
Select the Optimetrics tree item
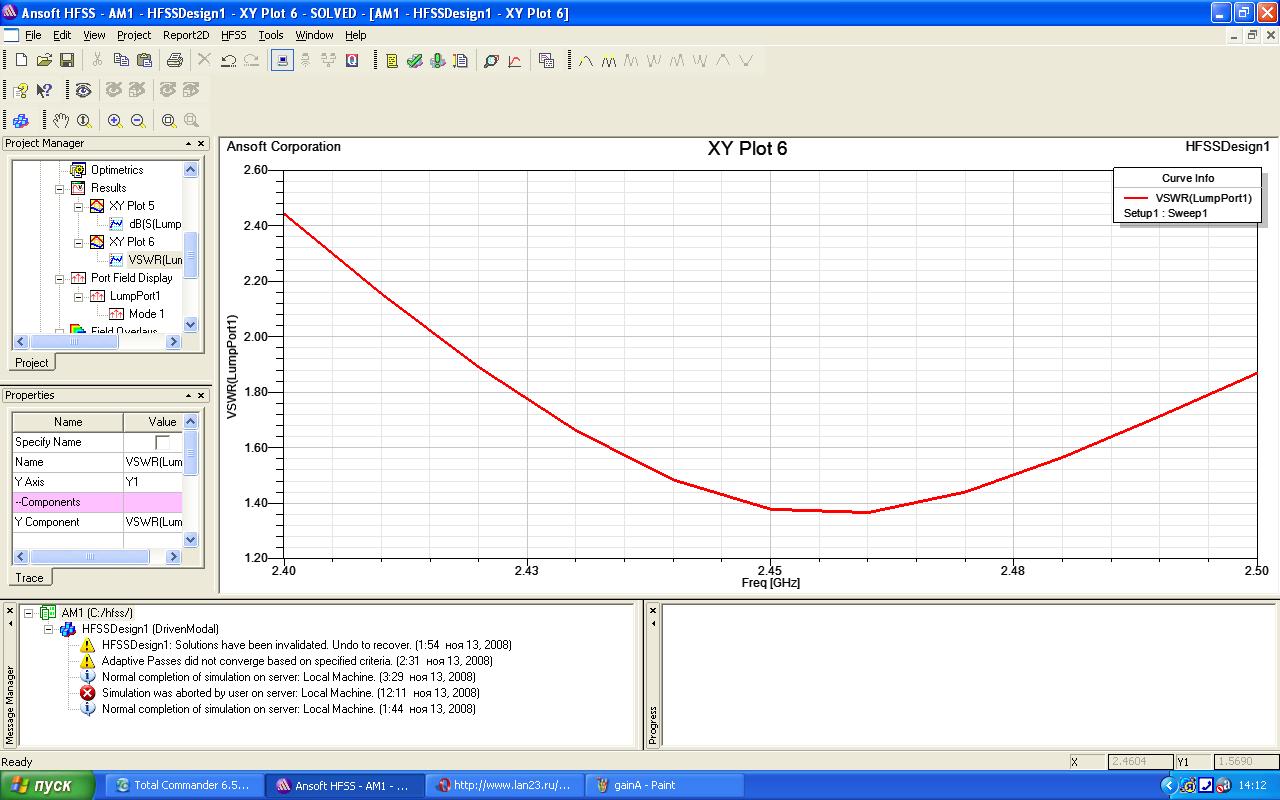117,170
